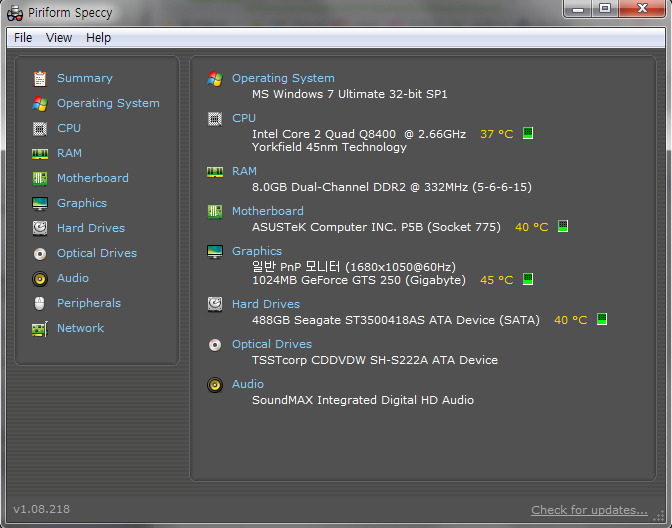
Task: Click the window resize grip at bottom corner
Action: click(659, 515)
